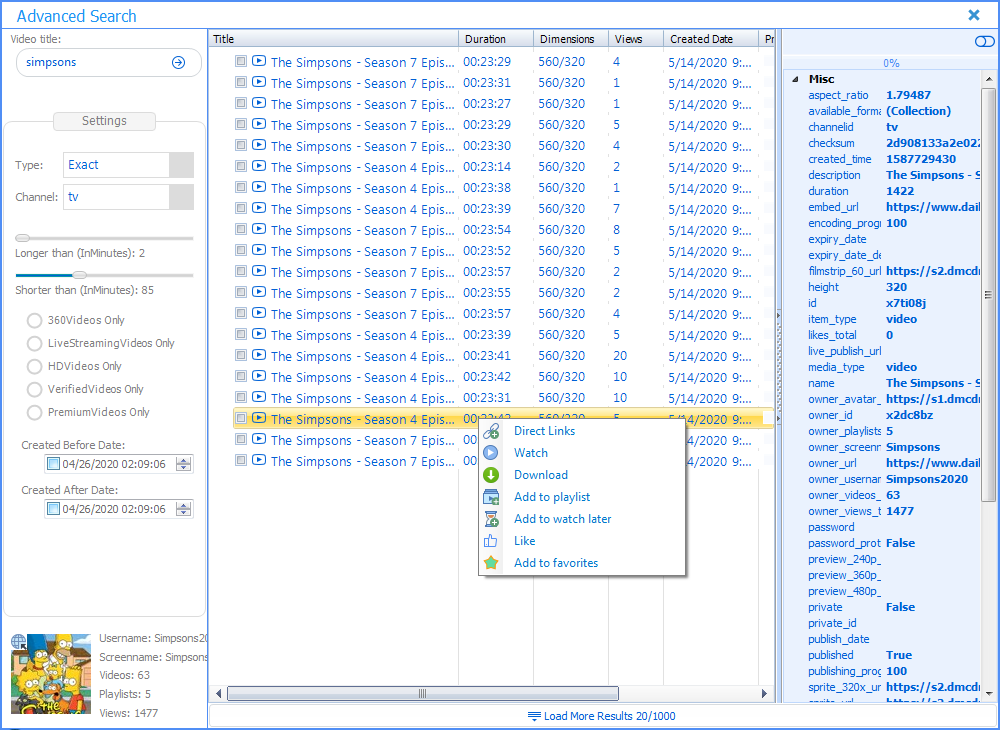Image resolution: width=1000 pixels, height=730 pixels.
Task: Click play icon of the highlighted Season 4 row
Action: pos(258,418)
